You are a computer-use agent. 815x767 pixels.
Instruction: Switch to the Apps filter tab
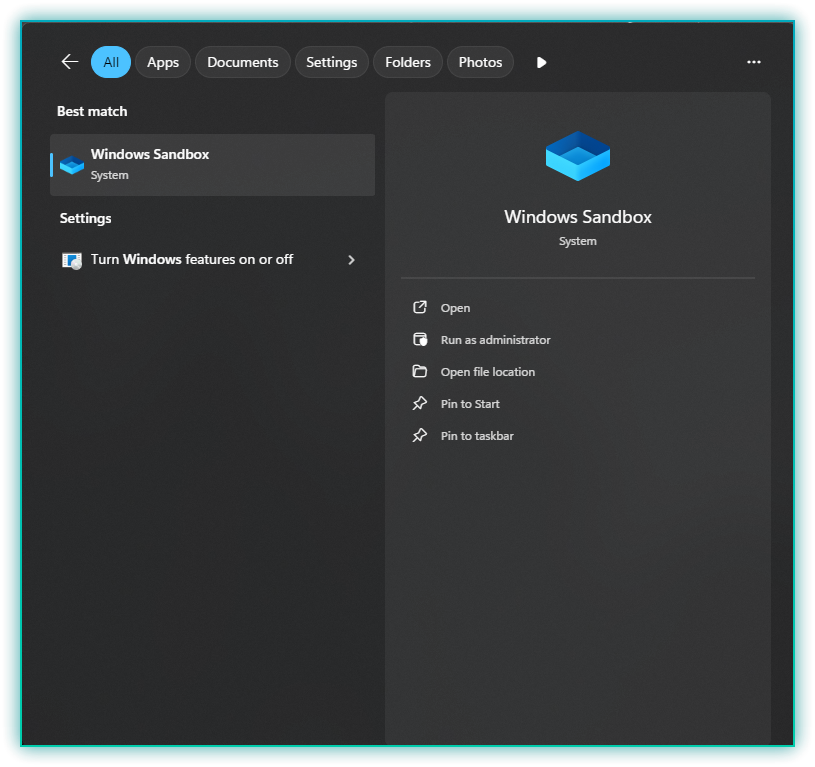tap(163, 62)
